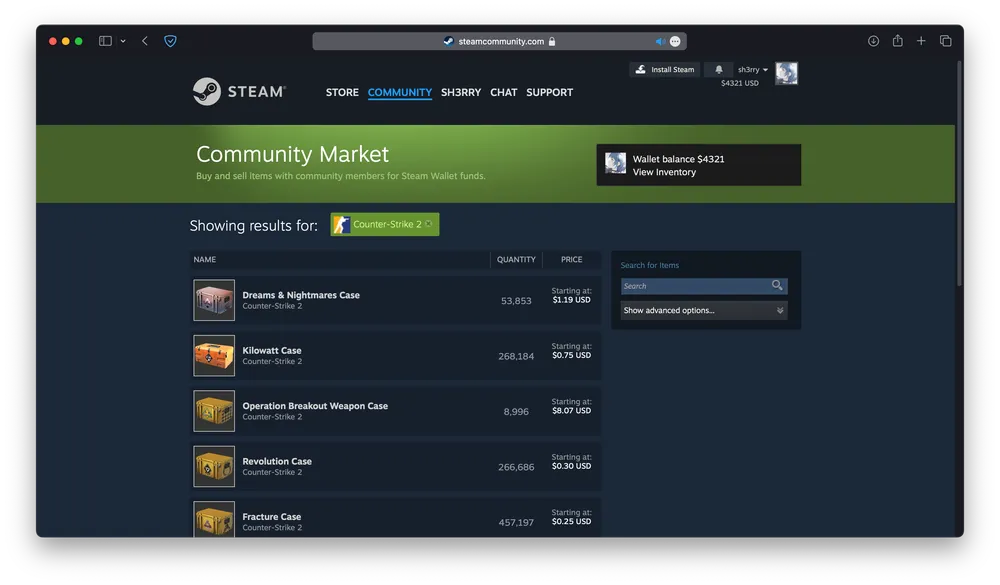Viewport: 1000px width, 585px height.
Task: Open the Kilowatt Case thumbnail
Action: 214,355
